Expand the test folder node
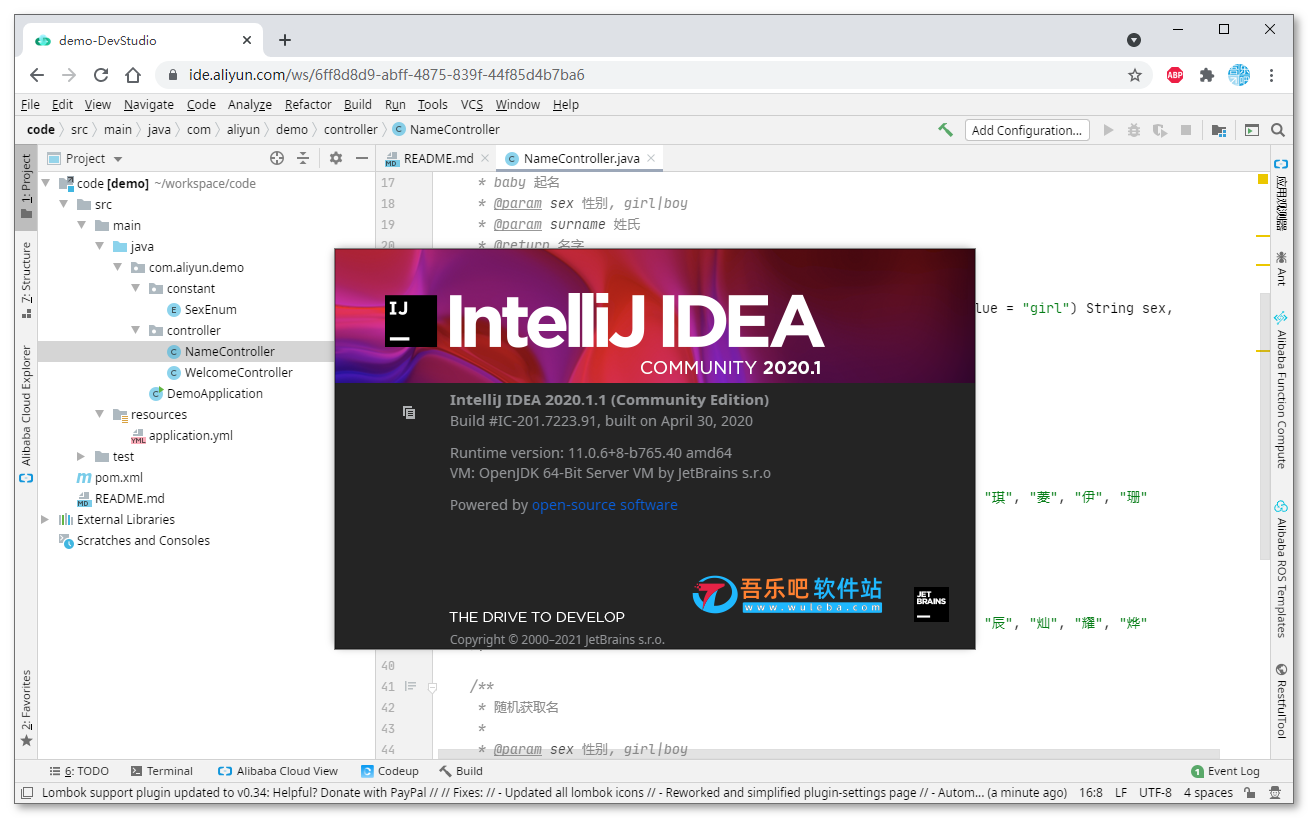 coord(82,456)
